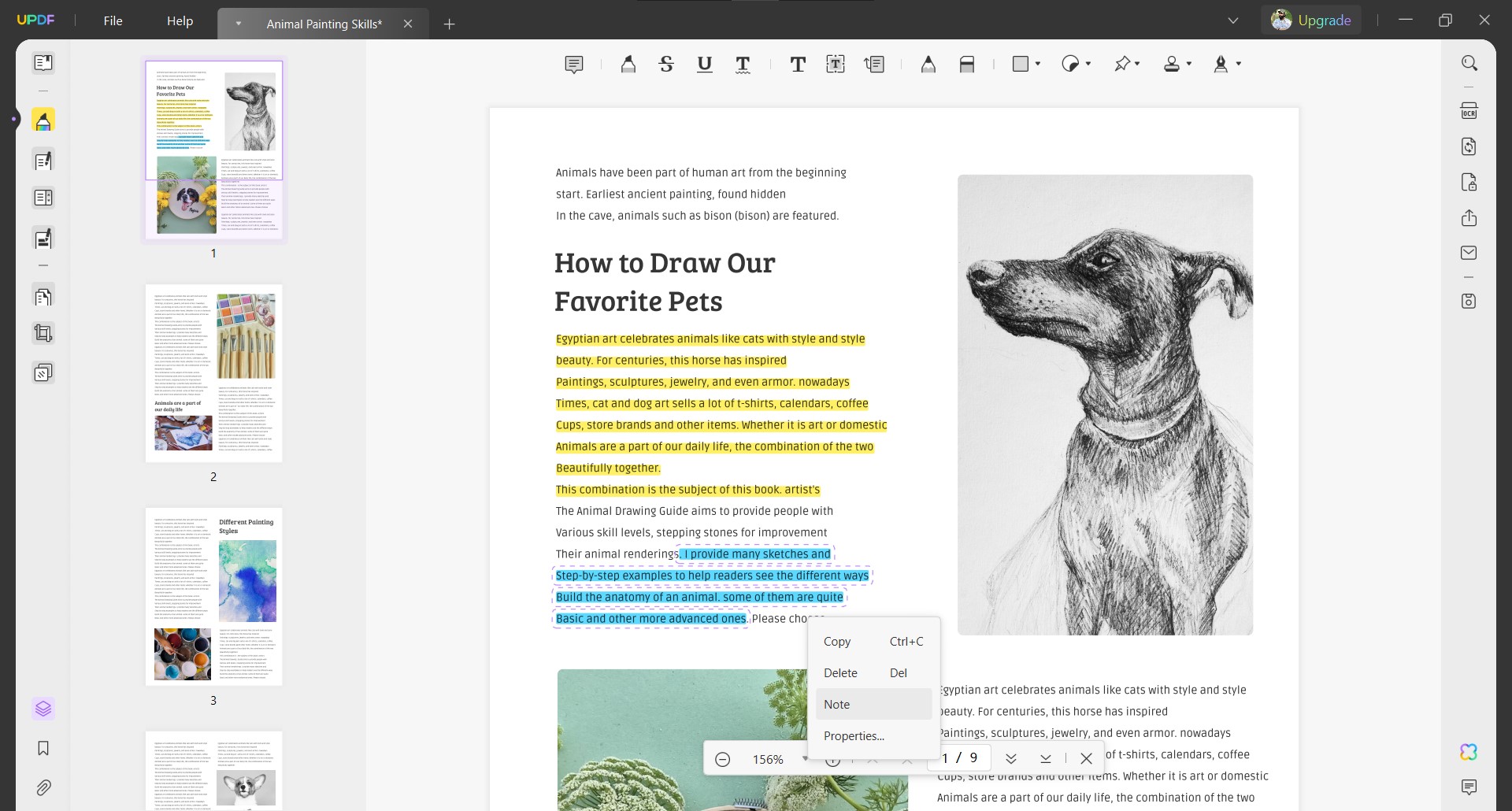The image size is (1512, 811).
Task: Choose Note from the context menu
Action: (836, 704)
